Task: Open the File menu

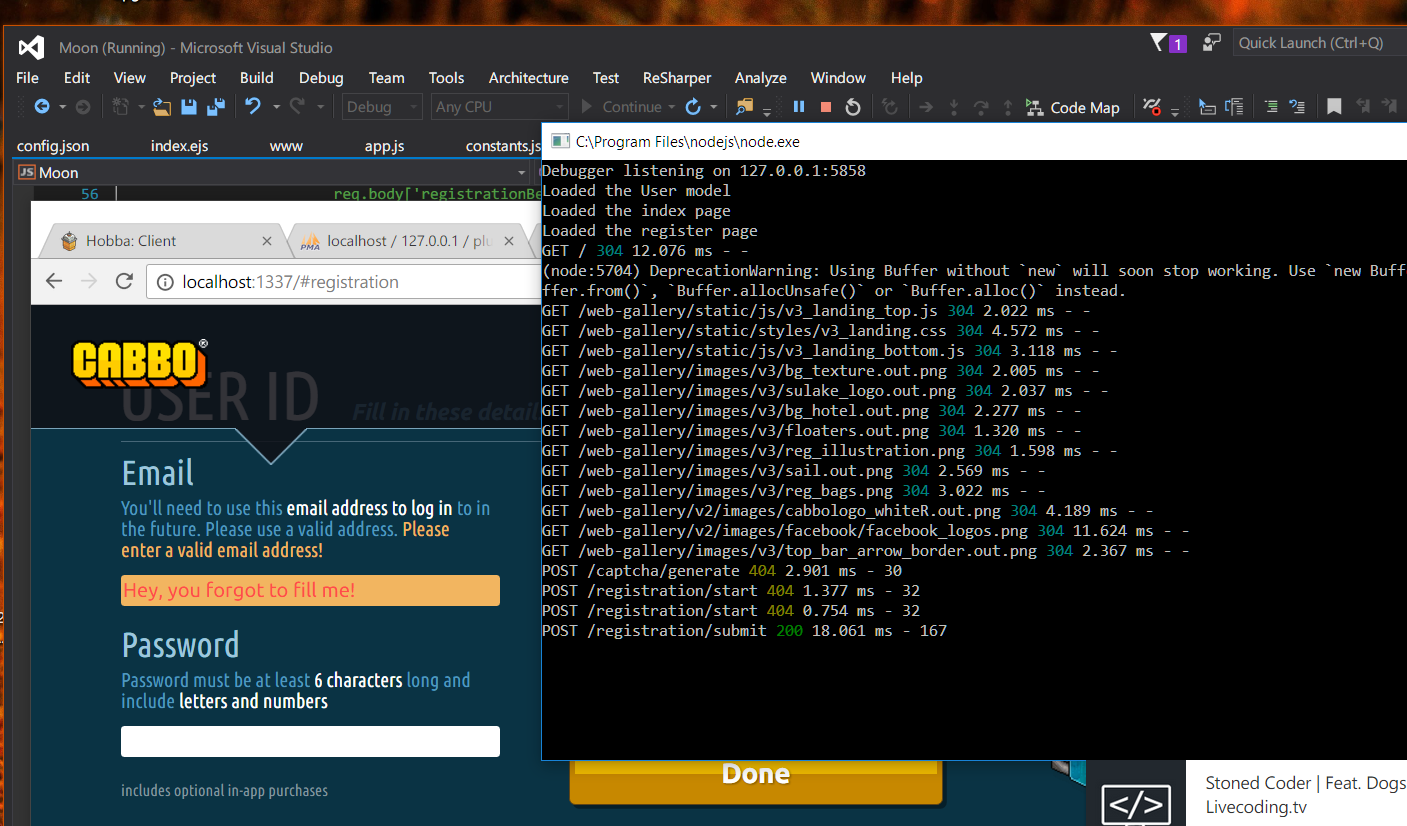Action: 28,78
